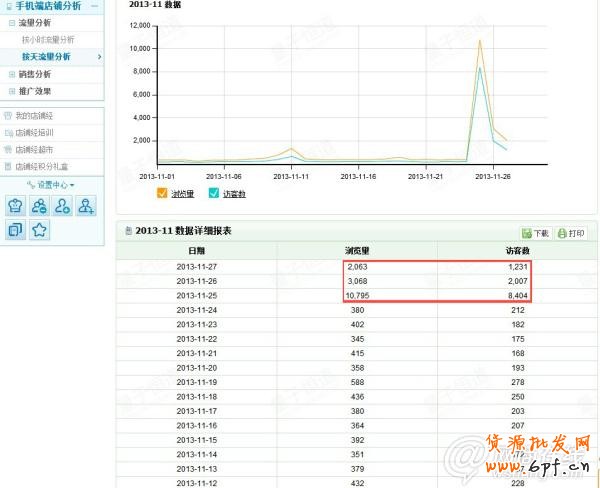Toggle the 访客数 teal series checkbox
The height and width of the screenshot is (488, 600).
[214, 193]
